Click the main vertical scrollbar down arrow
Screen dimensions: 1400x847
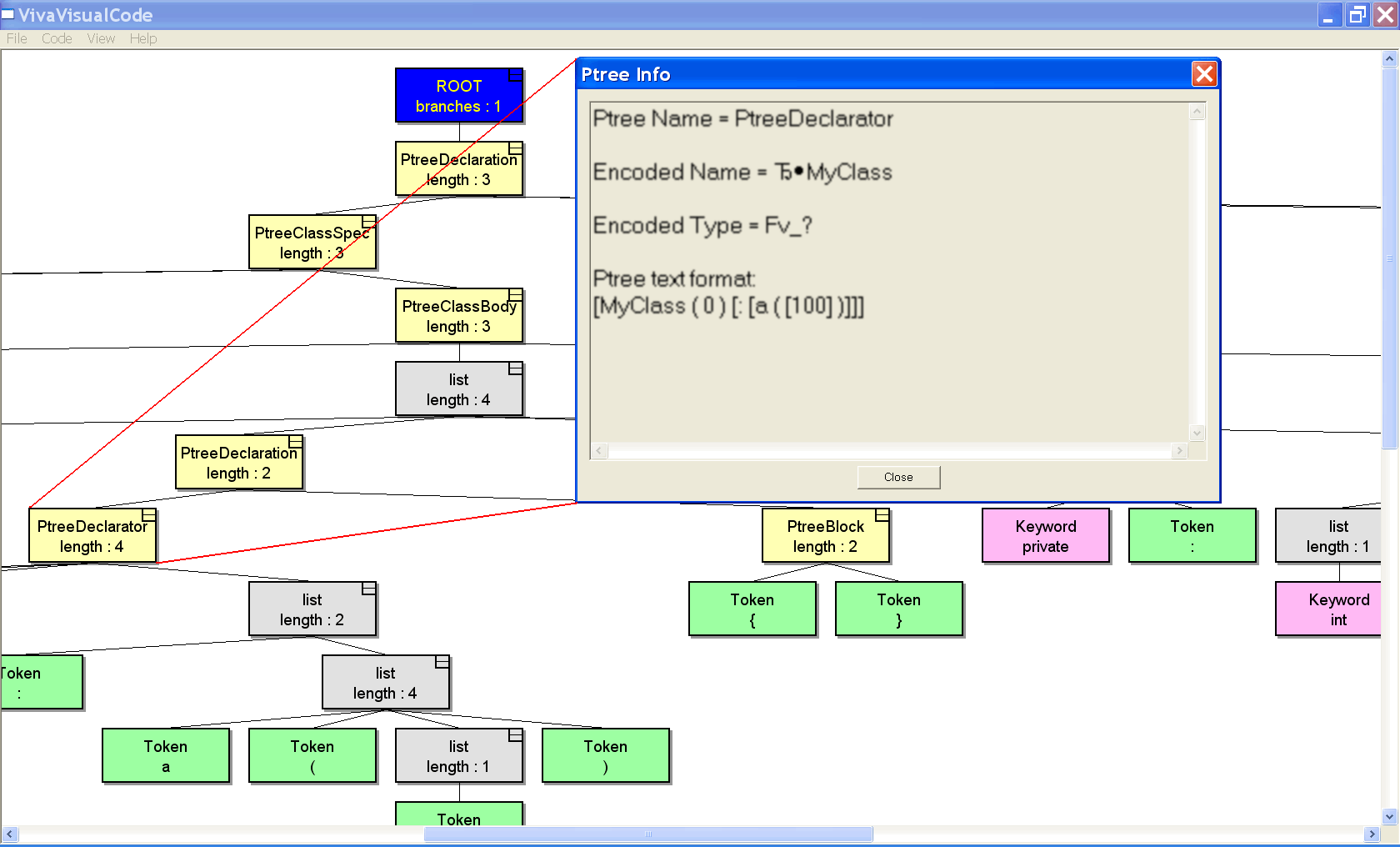(x=1389, y=817)
